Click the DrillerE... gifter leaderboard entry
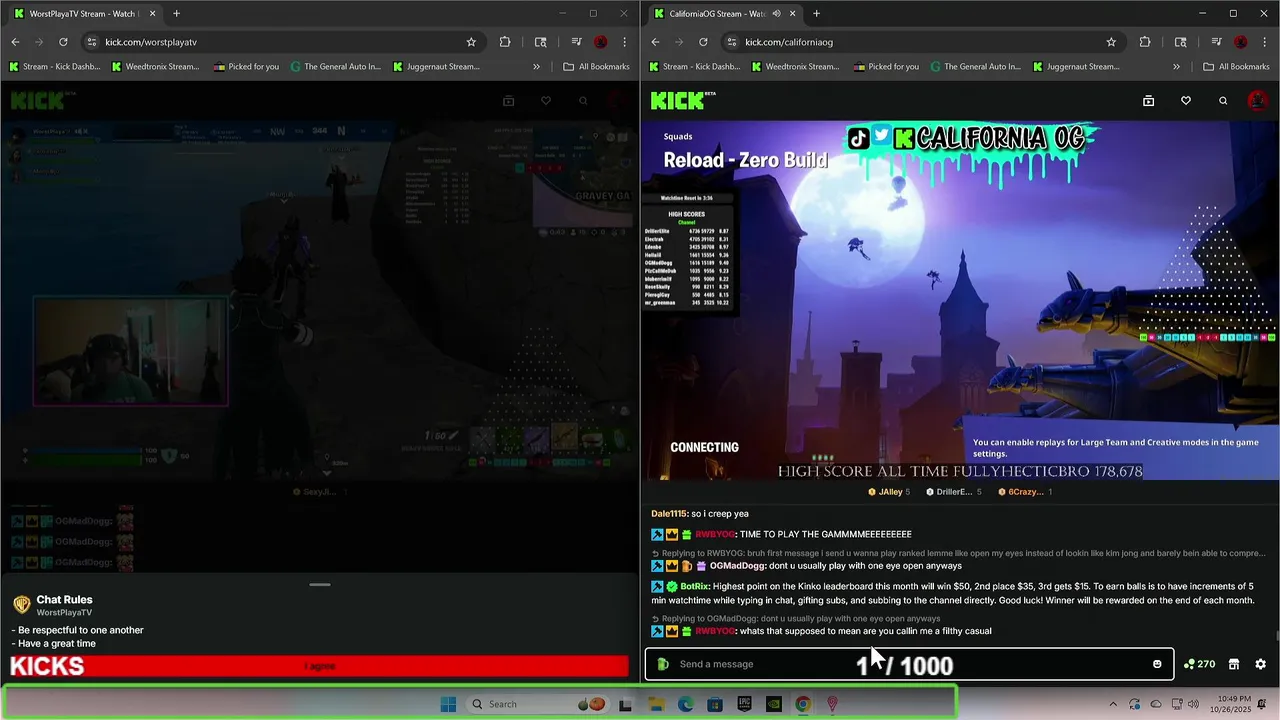The width and height of the screenshot is (1280, 720). point(954,492)
